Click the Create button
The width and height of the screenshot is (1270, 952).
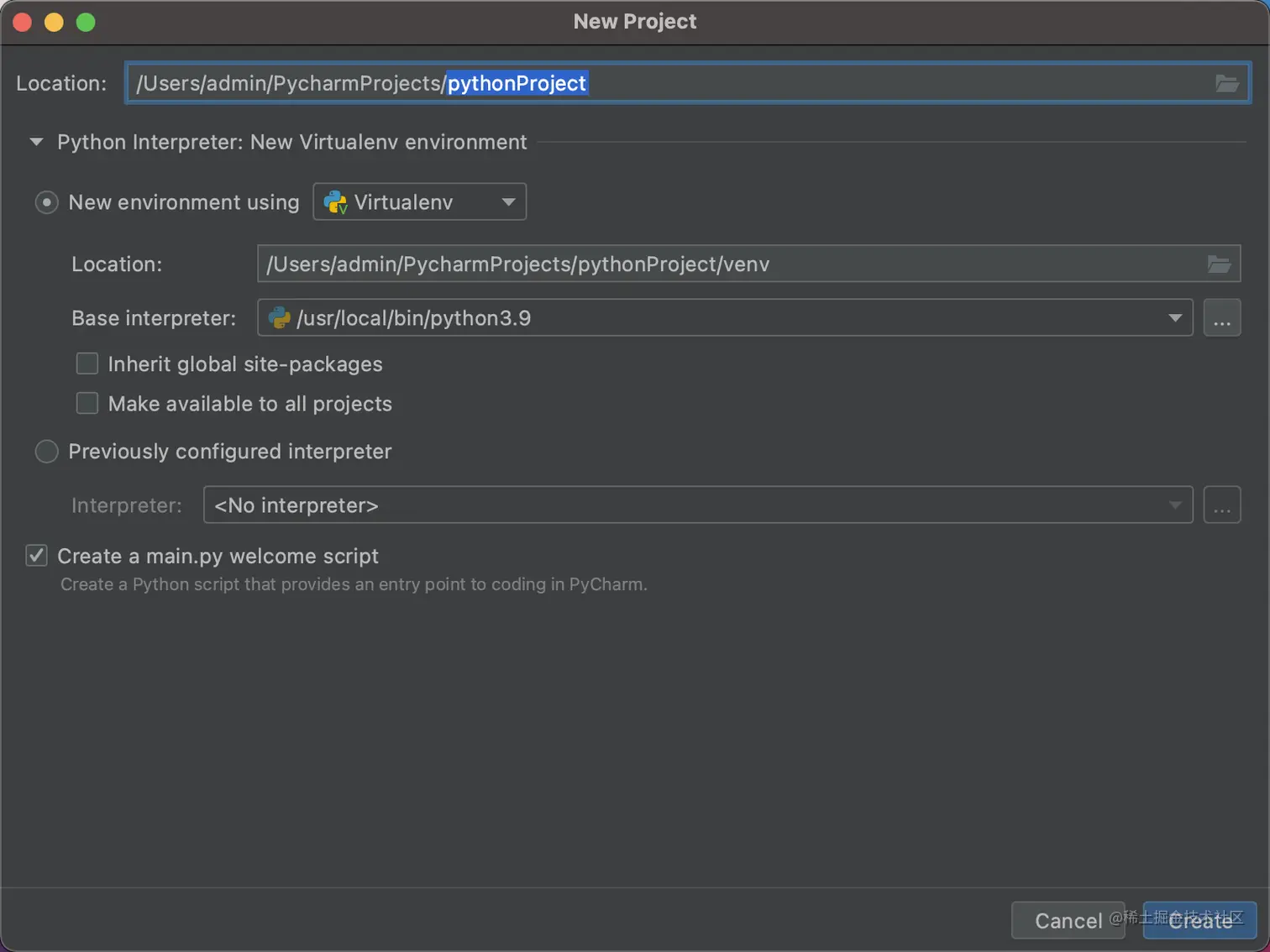point(1199,921)
